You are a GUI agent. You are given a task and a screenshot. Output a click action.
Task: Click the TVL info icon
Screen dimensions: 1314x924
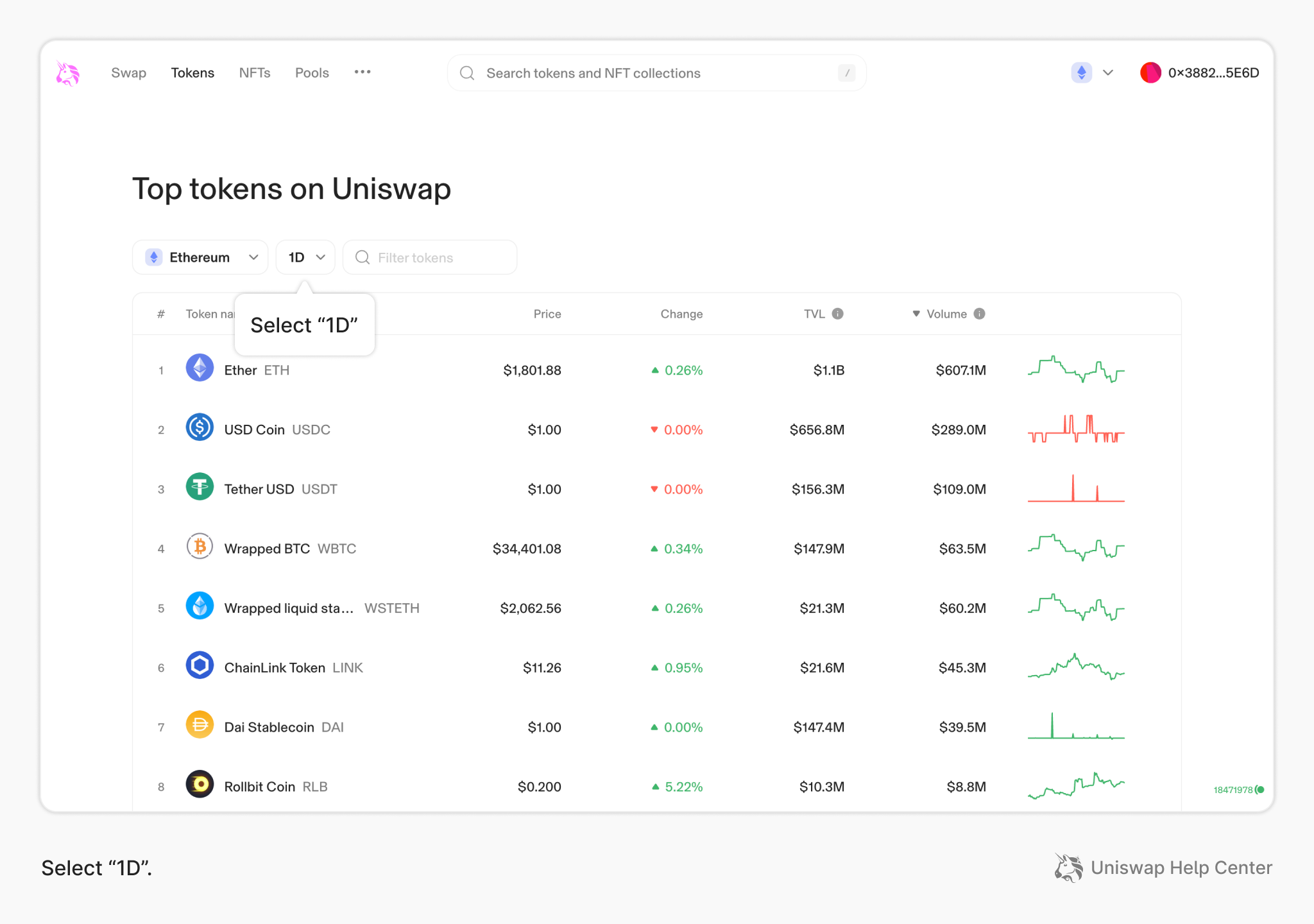(x=838, y=314)
